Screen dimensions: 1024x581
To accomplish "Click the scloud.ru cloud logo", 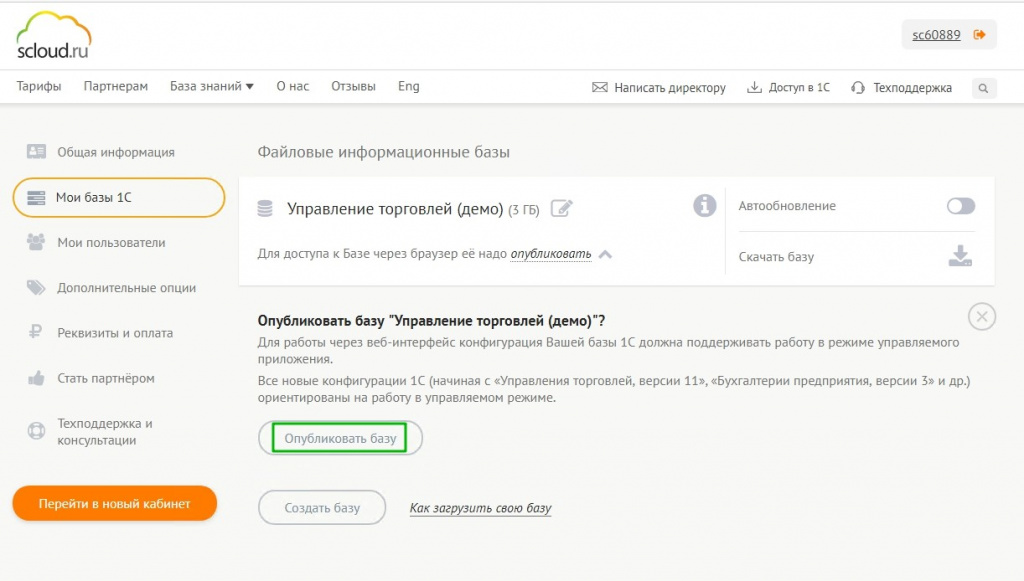I will pyautogui.click(x=54, y=35).
